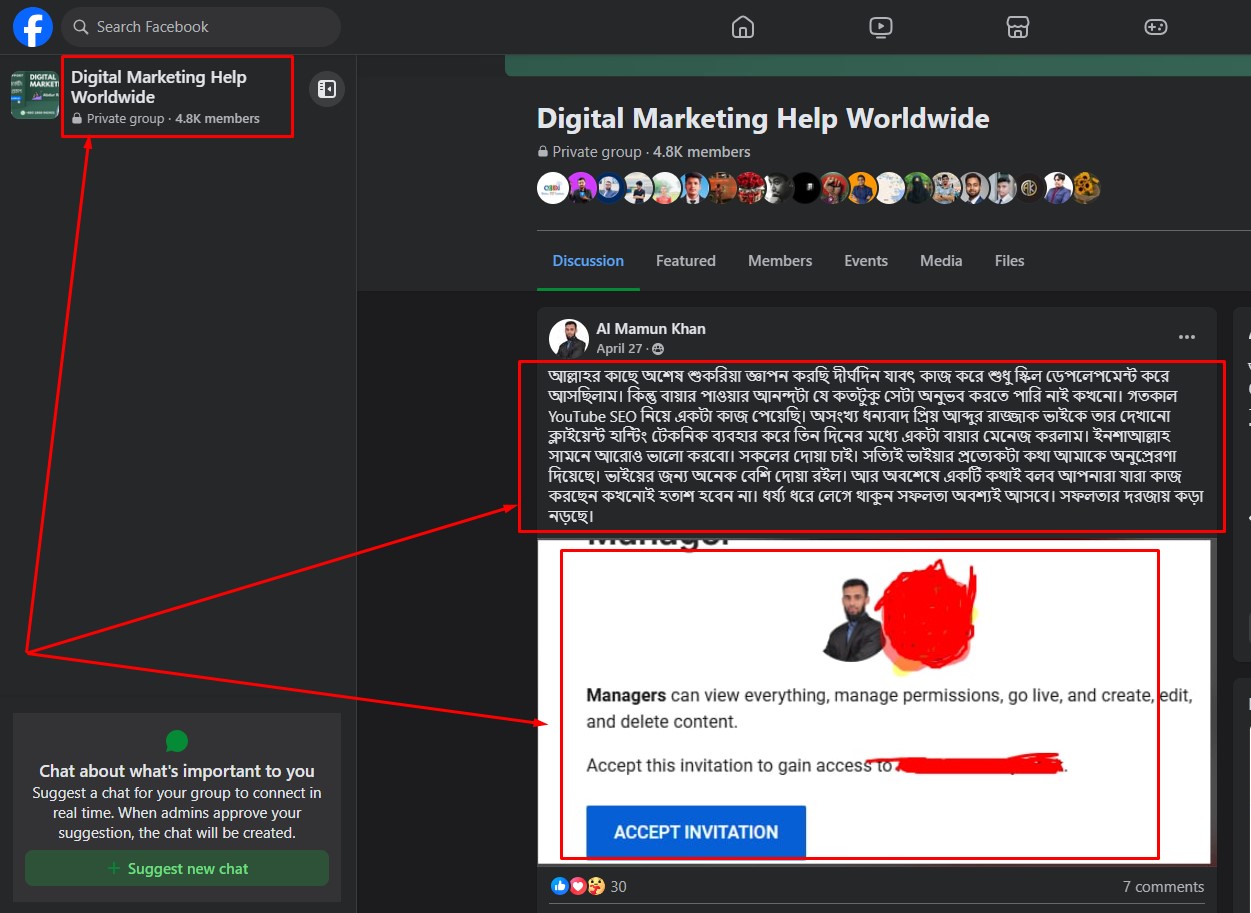Image resolution: width=1251 pixels, height=913 pixels.
Task: Open the post's invitation screenshot image
Action: pyautogui.click(x=876, y=701)
